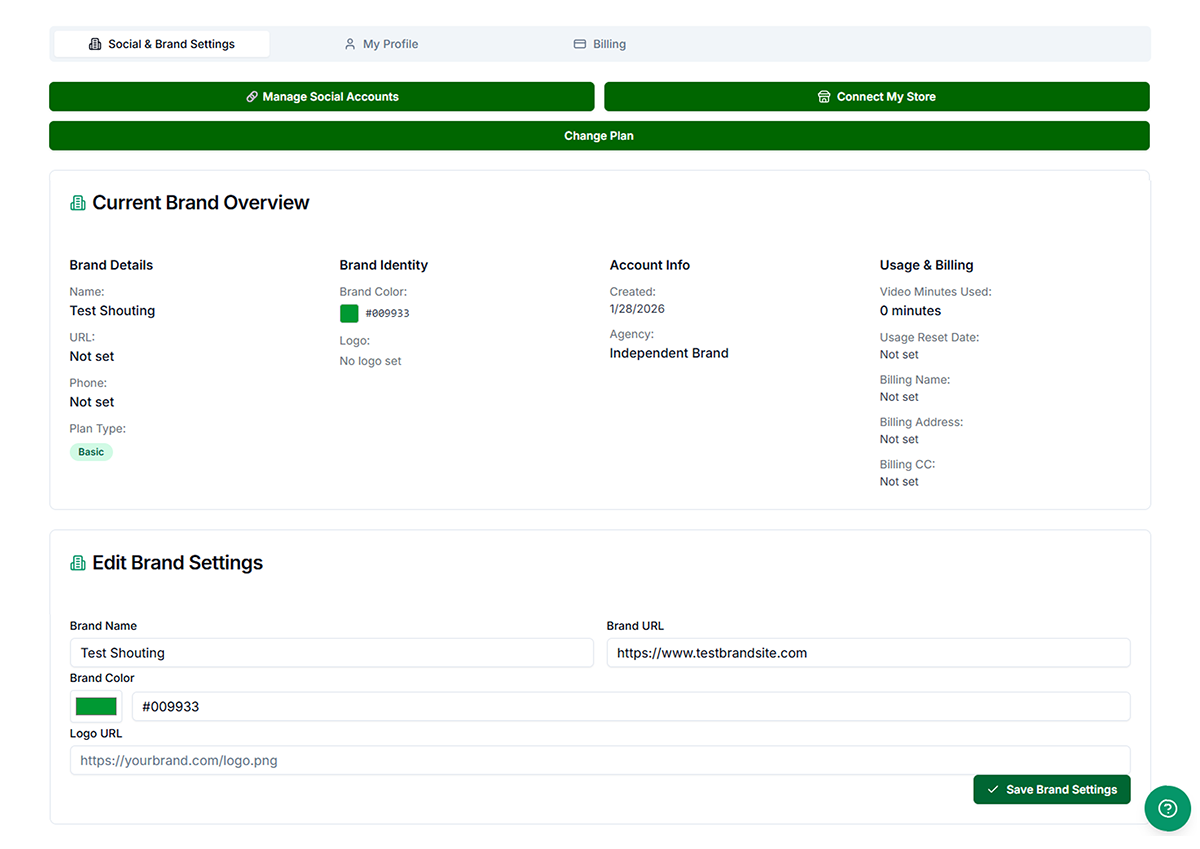Image resolution: width=1200 pixels, height=849 pixels.
Task: Click the question mark help icon
Action: (1167, 808)
